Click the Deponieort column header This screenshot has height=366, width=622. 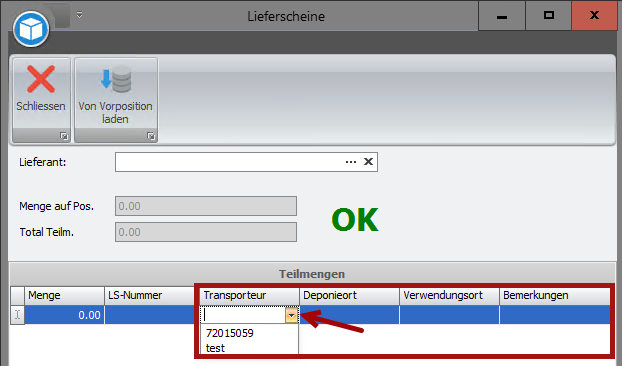click(x=349, y=295)
